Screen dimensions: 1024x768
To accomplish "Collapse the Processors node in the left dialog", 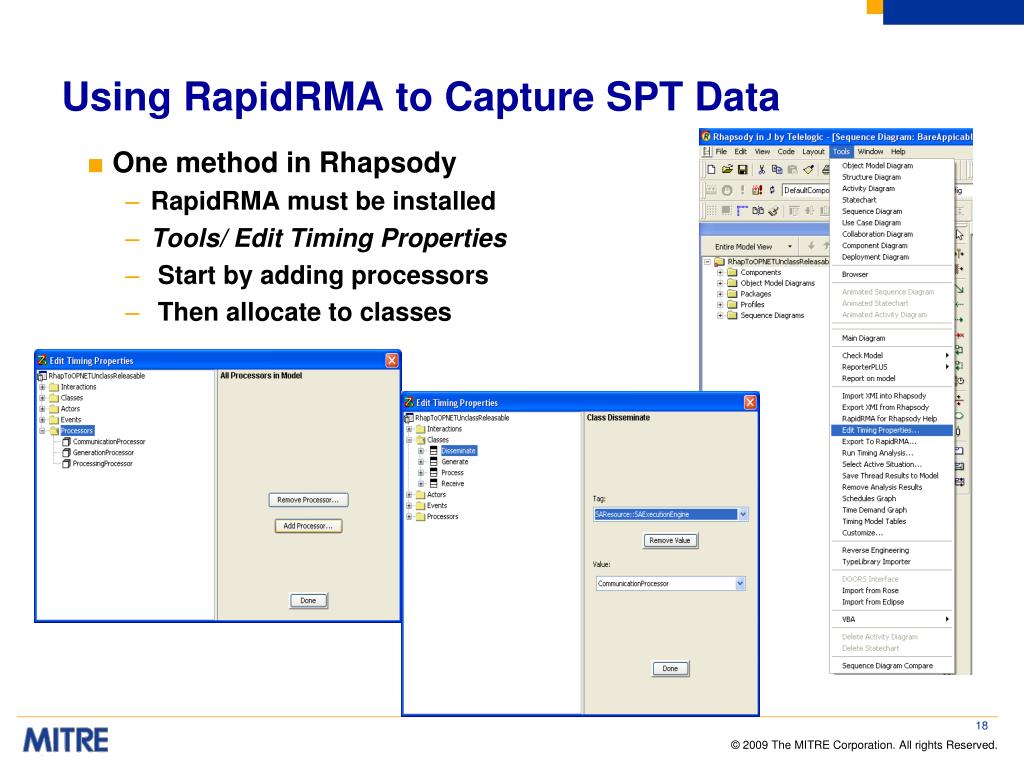I will [42, 431].
